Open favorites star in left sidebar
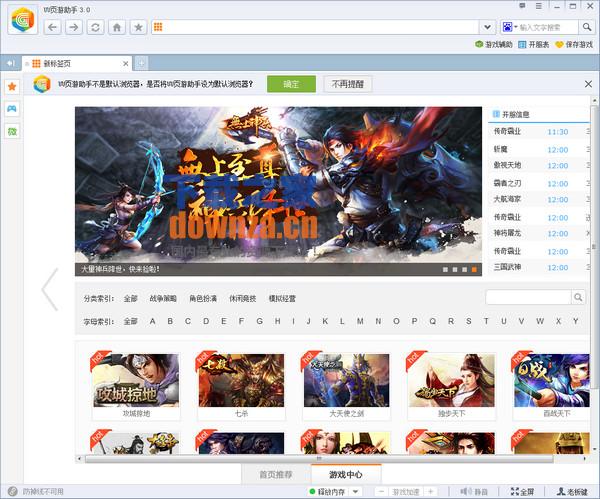 click(12, 87)
